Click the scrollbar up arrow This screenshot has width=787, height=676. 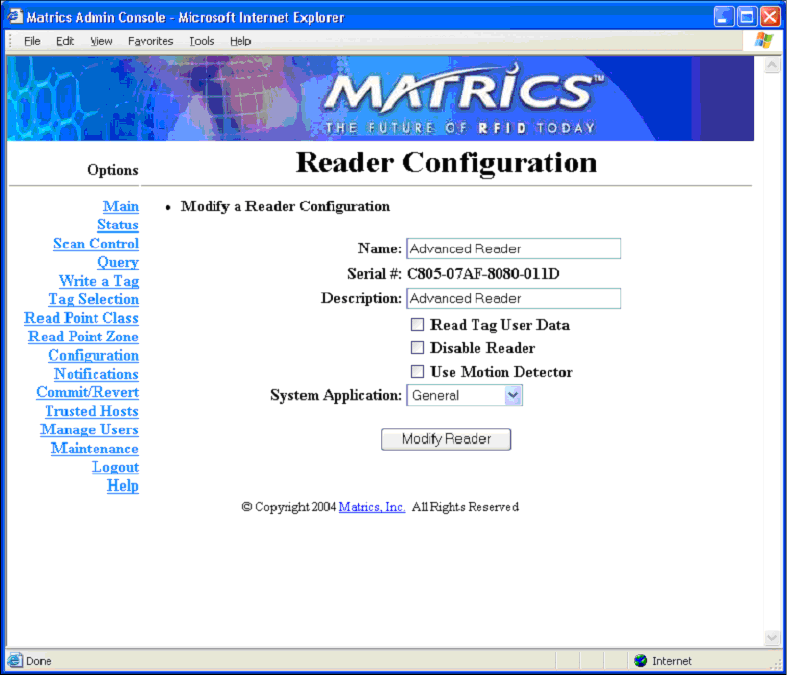[771, 65]
